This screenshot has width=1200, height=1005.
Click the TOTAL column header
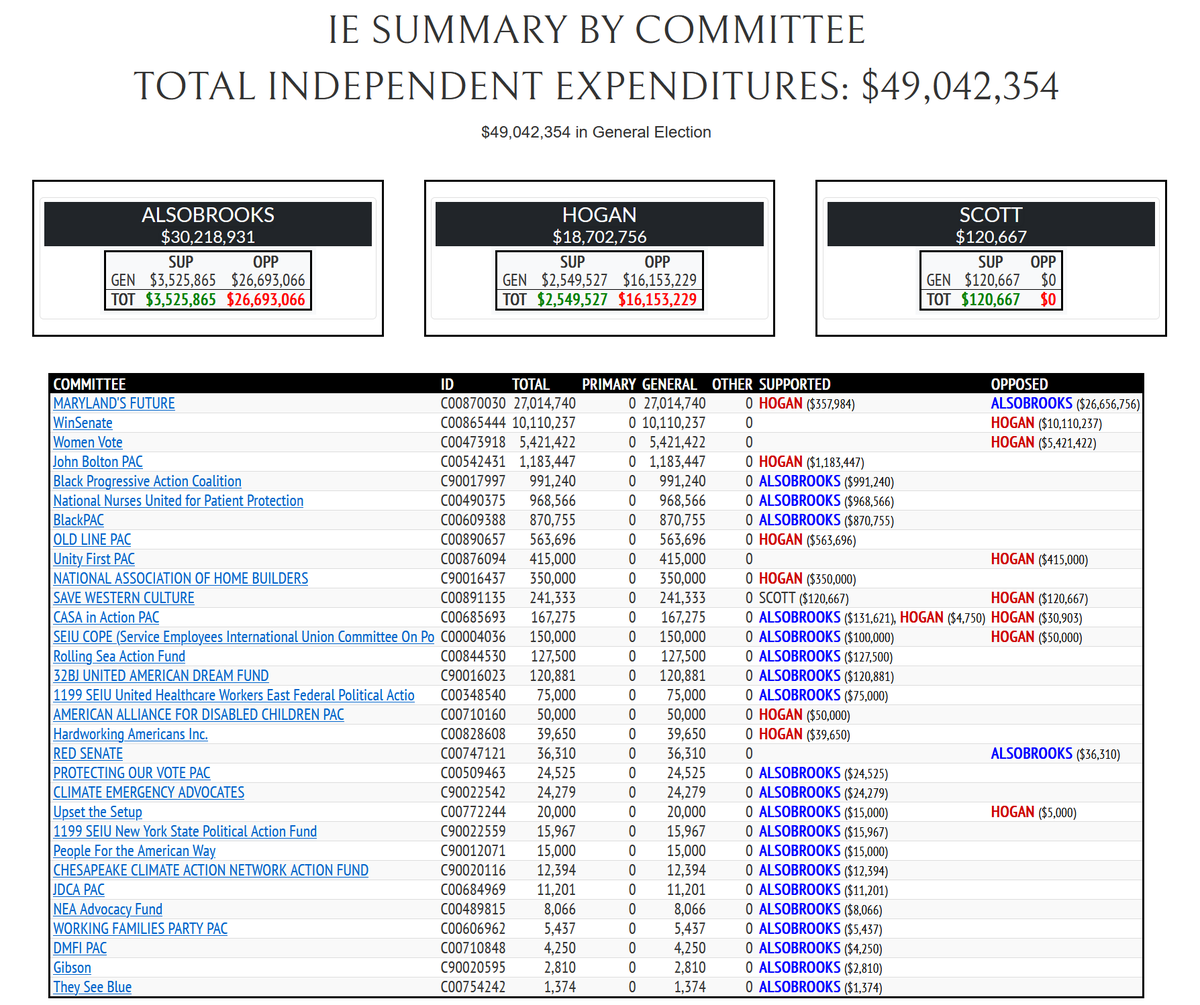[x=531, y=384]
